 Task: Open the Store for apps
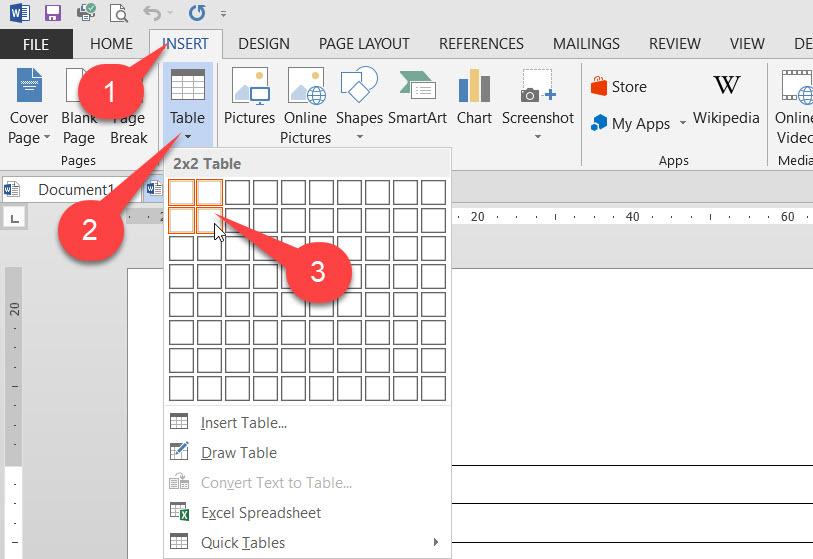[618, 87]
